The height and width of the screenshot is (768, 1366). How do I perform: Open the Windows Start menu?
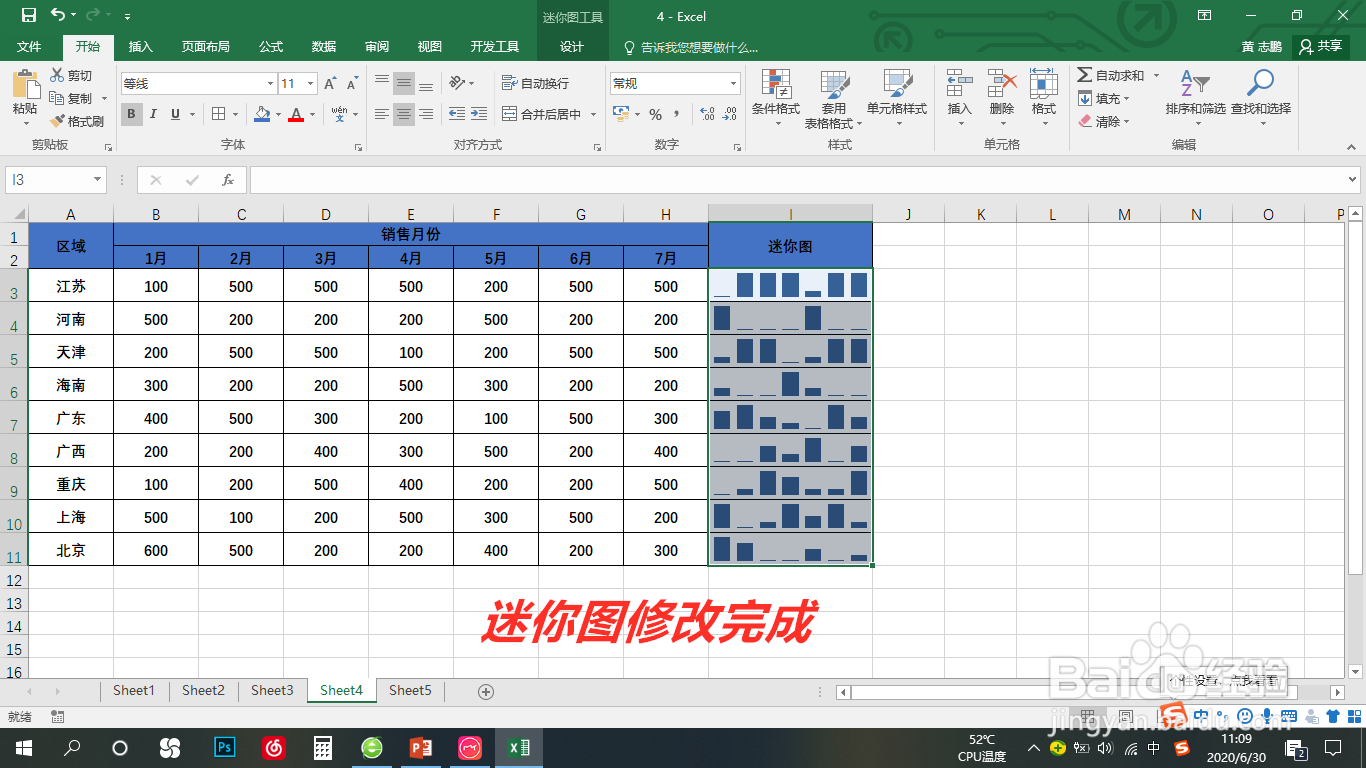[23, 747]
